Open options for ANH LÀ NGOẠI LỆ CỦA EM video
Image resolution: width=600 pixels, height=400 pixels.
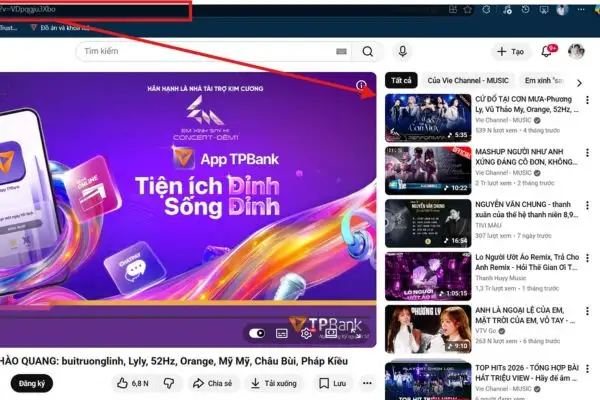[x=587, y=311]
